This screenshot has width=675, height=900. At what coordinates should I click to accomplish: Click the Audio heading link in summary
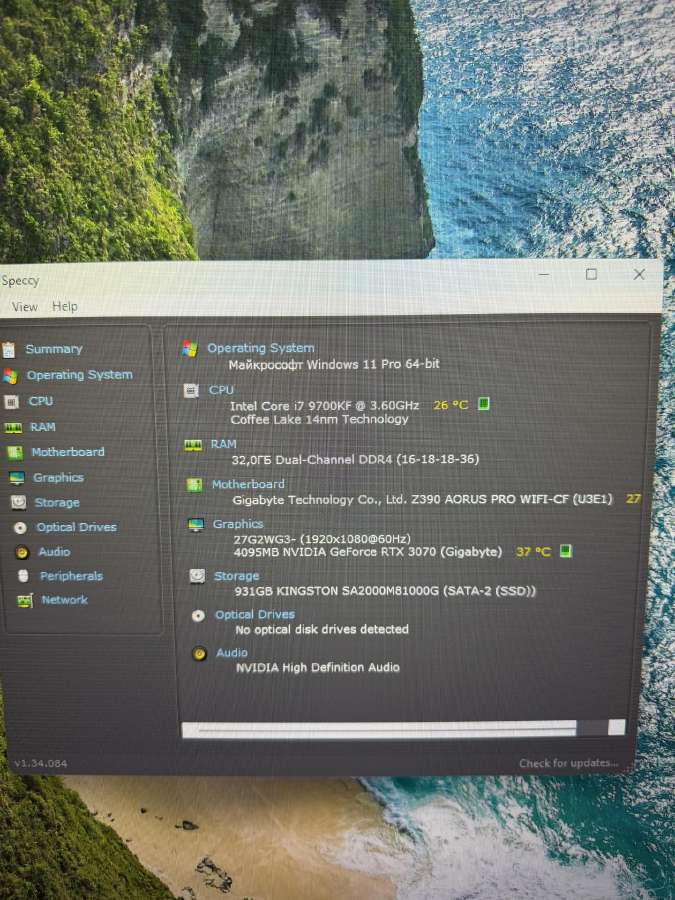tap(232, 653)
